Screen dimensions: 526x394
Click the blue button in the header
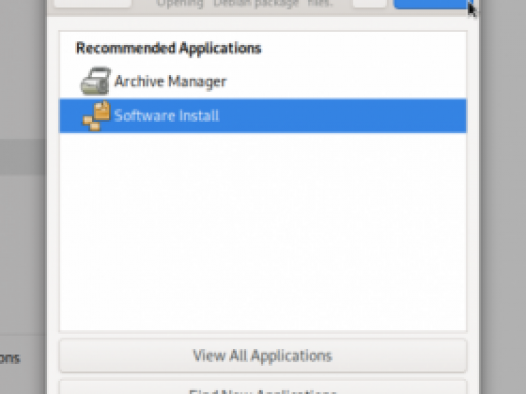[x=433, y=4]
